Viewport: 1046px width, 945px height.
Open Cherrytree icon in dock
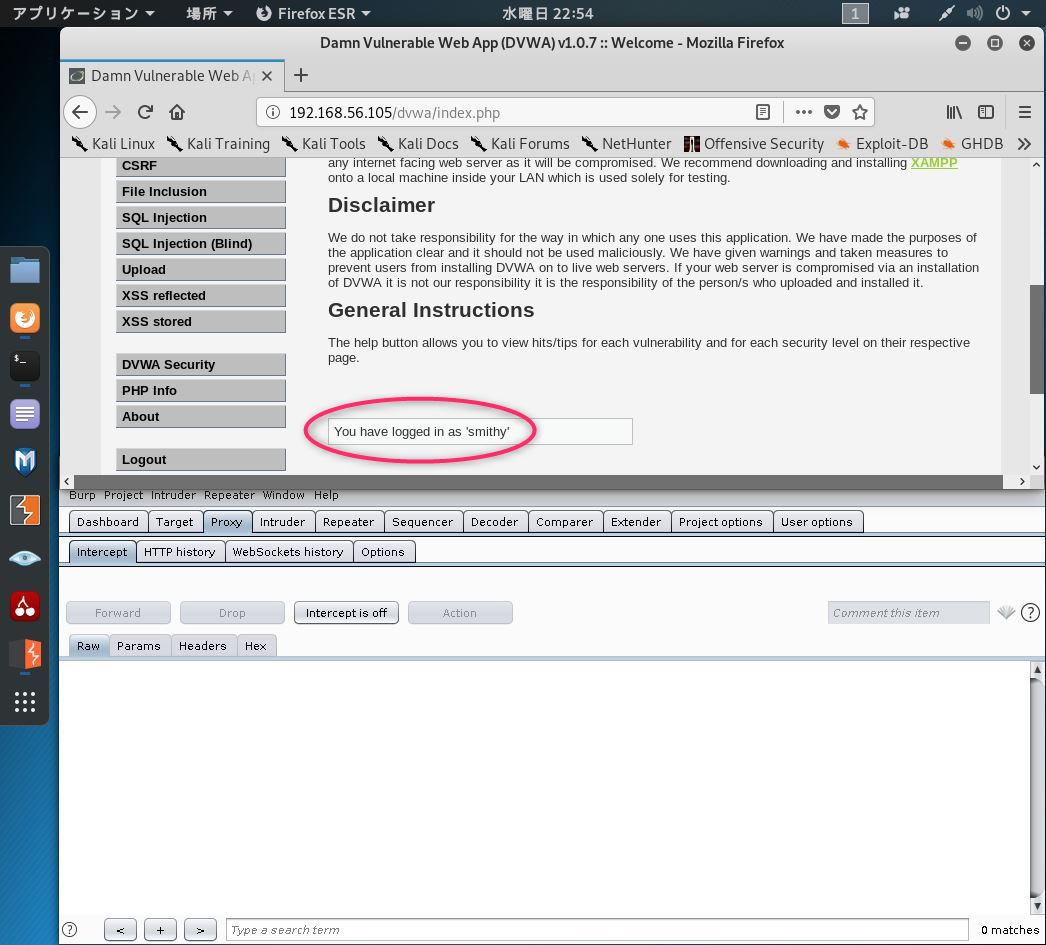point(25,606)
